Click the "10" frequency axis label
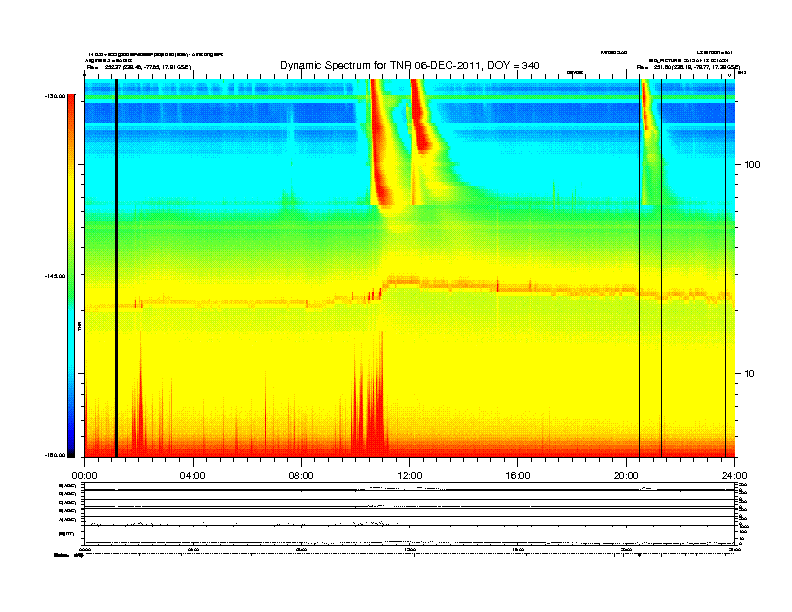Image resolution: width=792 pixels, height=612 pixels. [750, 374]
